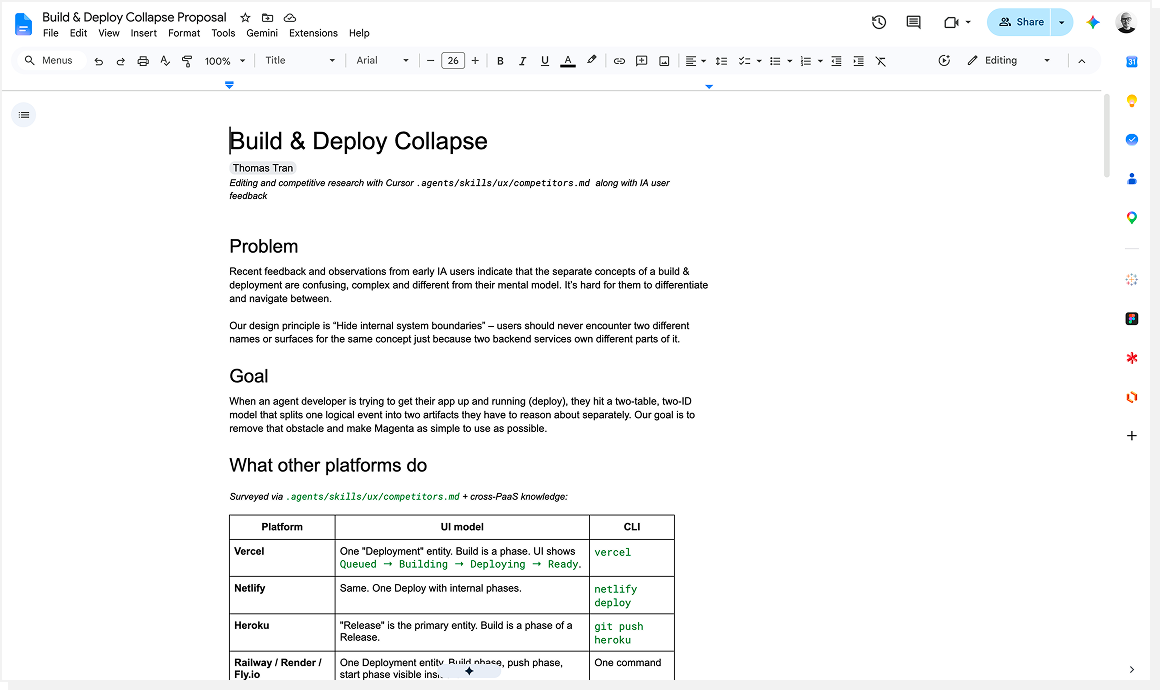Open the Google account avatar

point(1126,22)
